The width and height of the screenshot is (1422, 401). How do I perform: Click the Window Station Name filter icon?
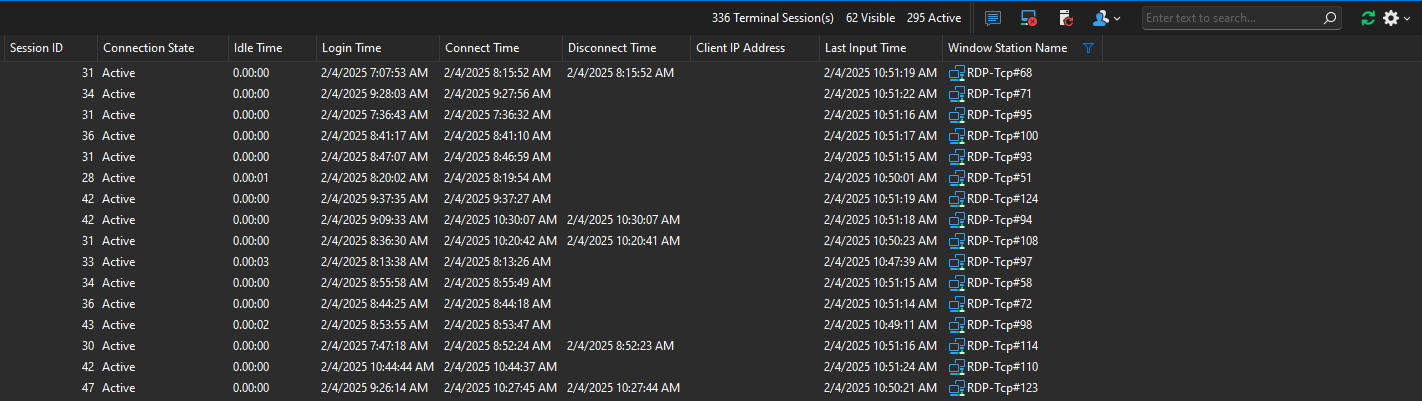(1089, 48)
